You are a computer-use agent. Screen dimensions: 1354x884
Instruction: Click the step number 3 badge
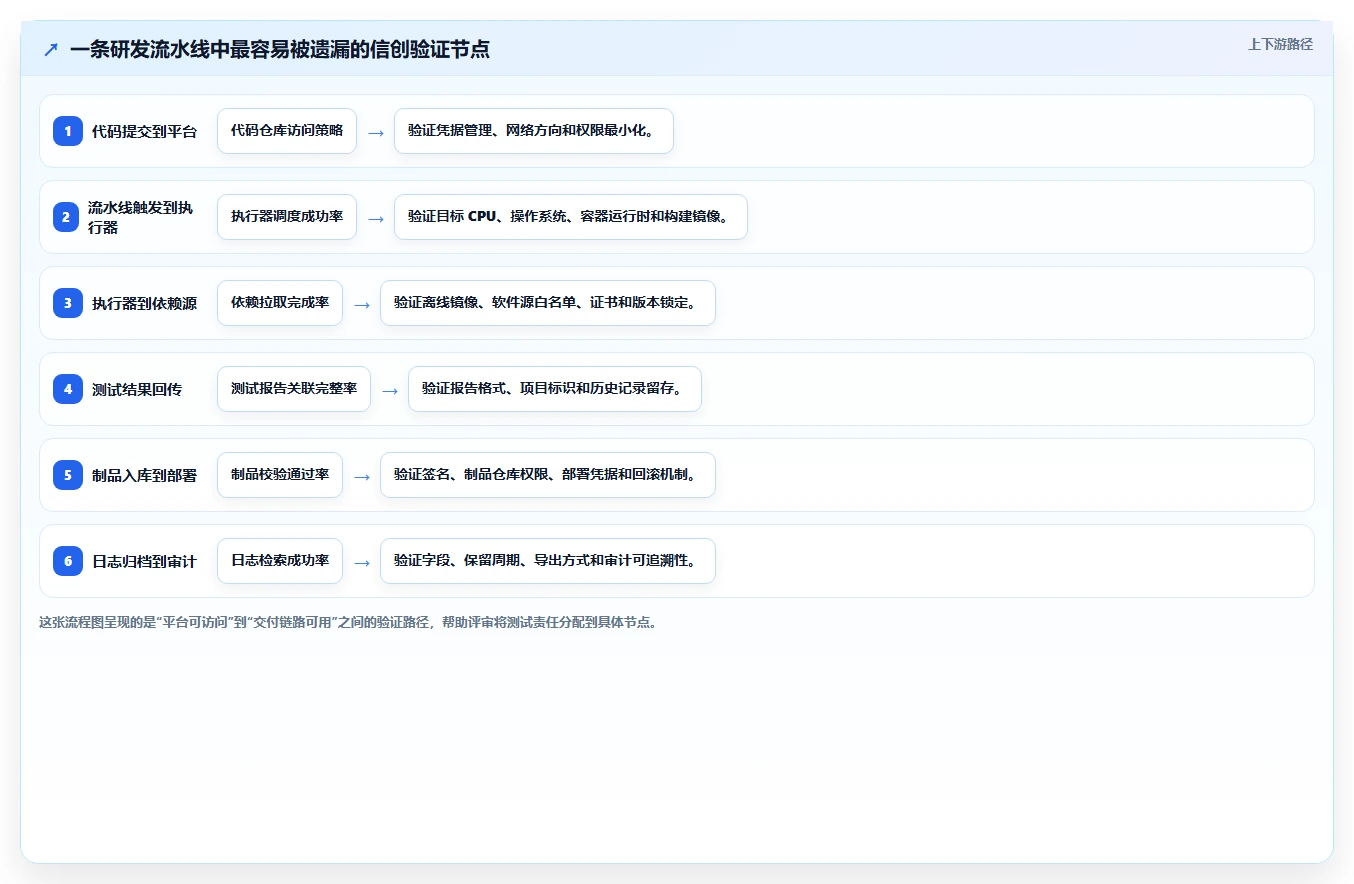click(x=68, y=303)
